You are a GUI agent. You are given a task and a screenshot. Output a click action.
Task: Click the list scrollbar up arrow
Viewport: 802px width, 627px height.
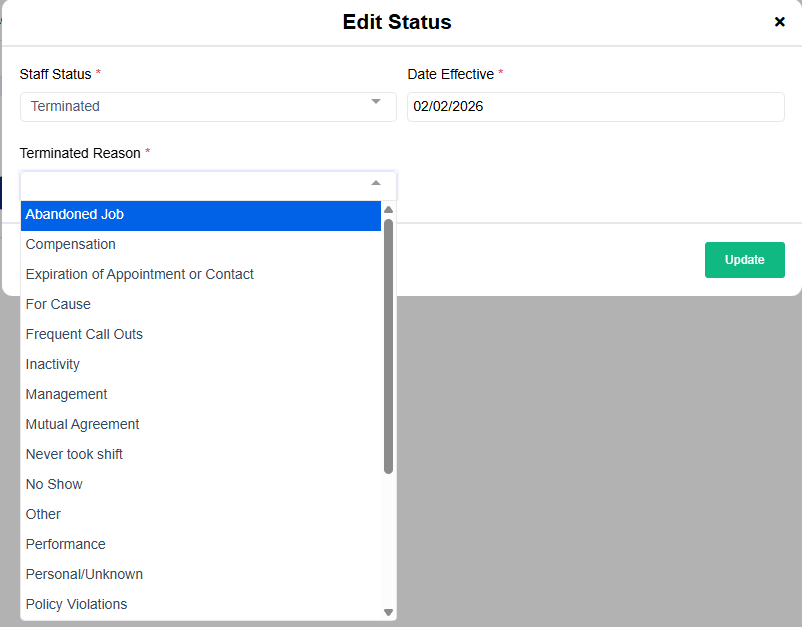[x=389, y=210]
